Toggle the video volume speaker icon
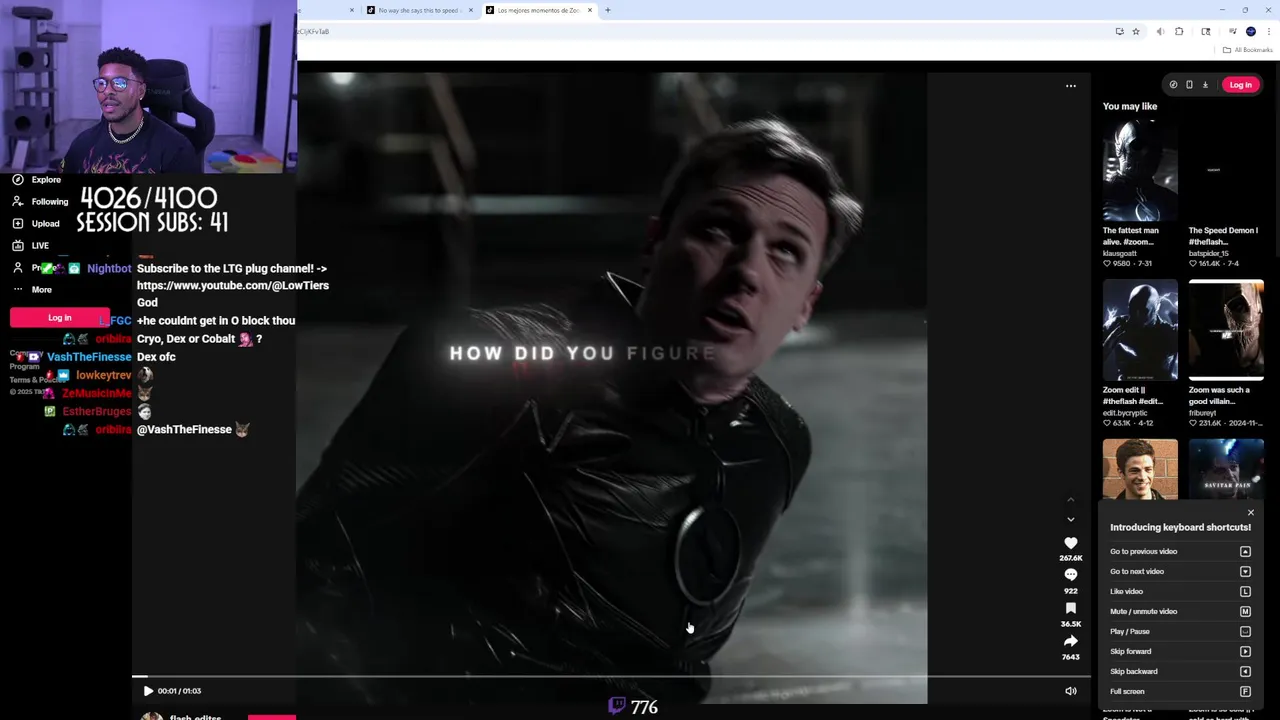Viewport: 1280px width, 720px height. [1071, 691]
